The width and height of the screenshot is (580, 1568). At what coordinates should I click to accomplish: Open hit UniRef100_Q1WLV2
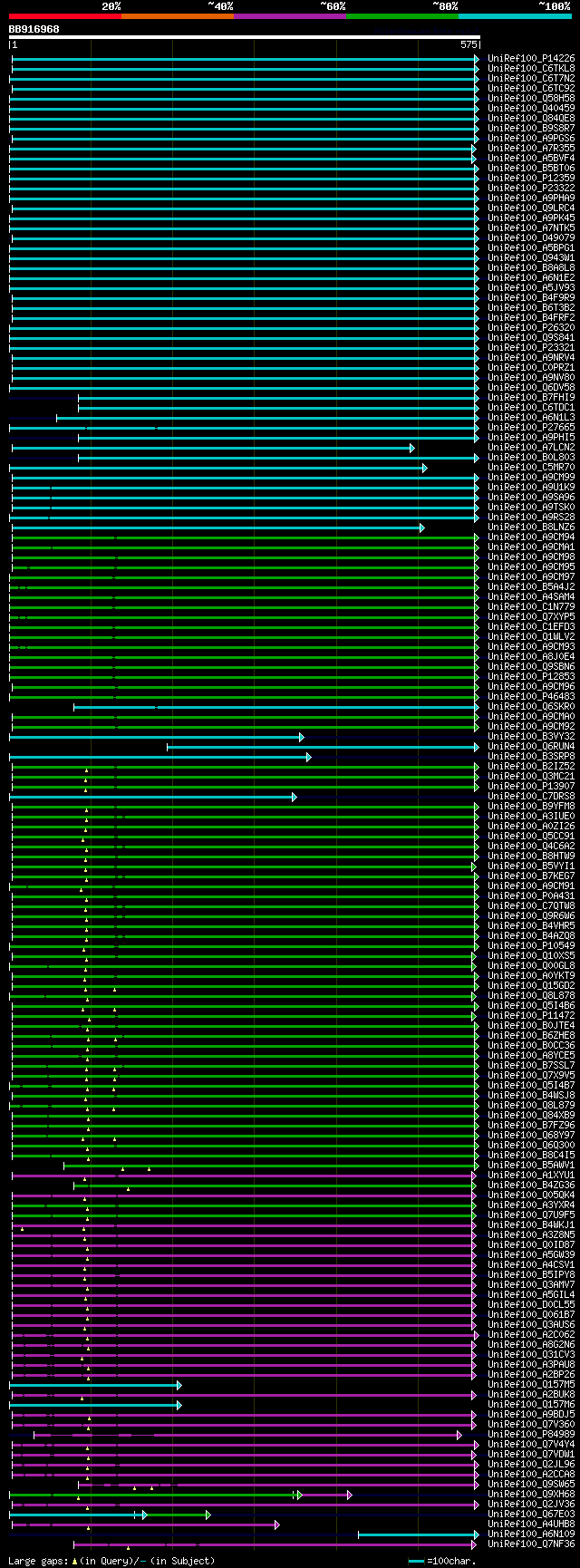pos(531,637)
